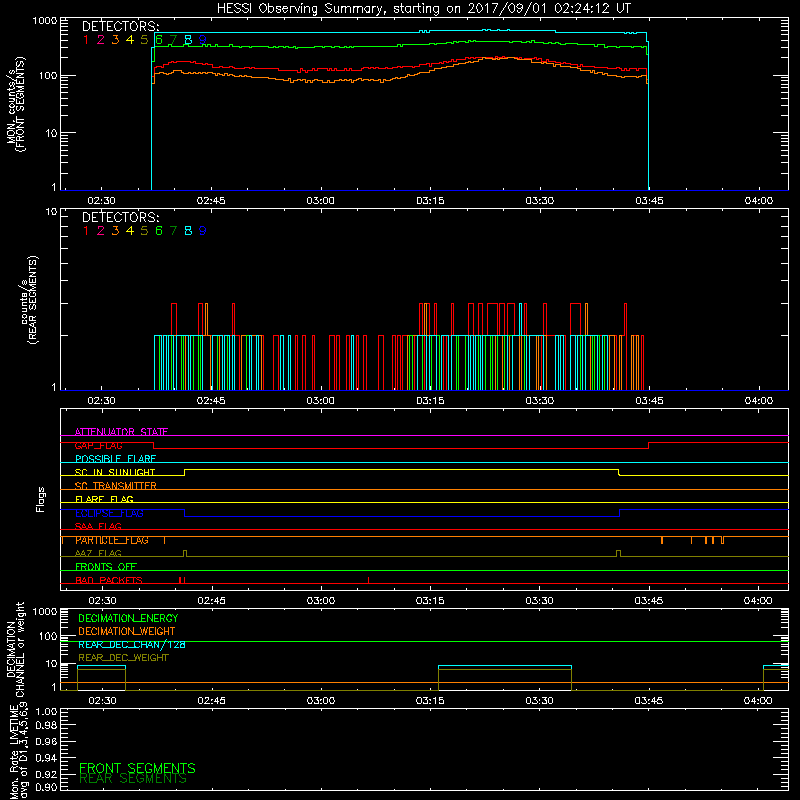Click the olive flag label above FRONTS_OFF
The width and height of the screenshot is (800, 800).
[98, 554]
